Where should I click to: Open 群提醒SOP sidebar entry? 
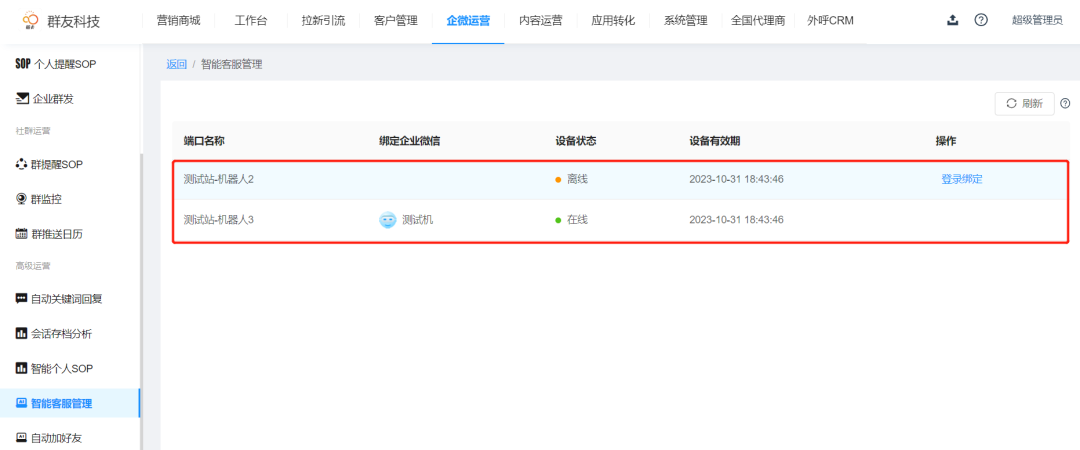[x=49, y=165]
